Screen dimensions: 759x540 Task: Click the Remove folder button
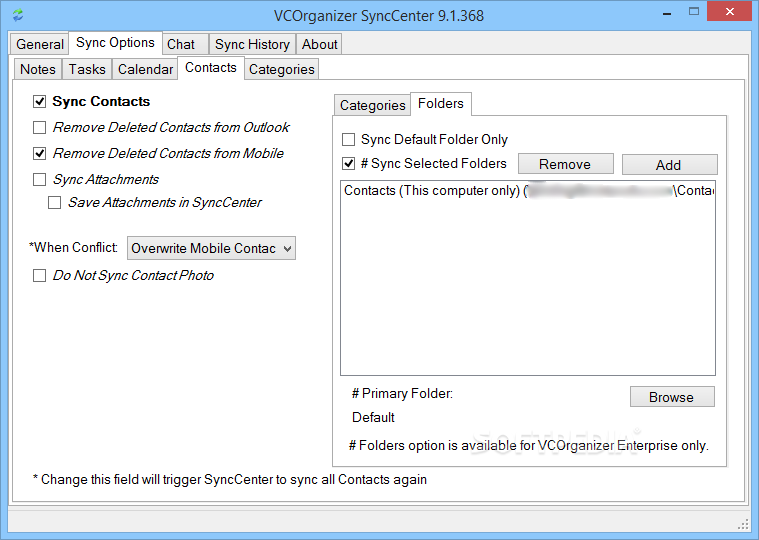(x=565, y=165)
